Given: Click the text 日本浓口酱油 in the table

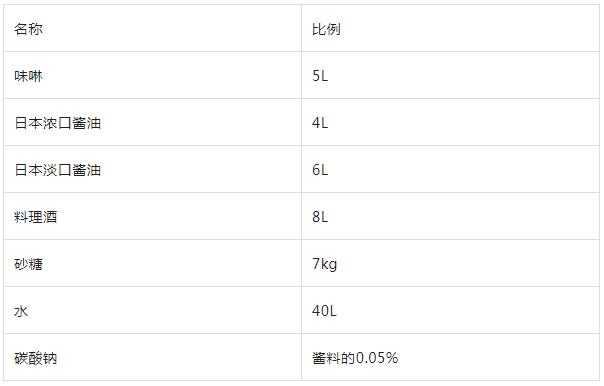Looking at the screenshot, I should tap(57, 123).
